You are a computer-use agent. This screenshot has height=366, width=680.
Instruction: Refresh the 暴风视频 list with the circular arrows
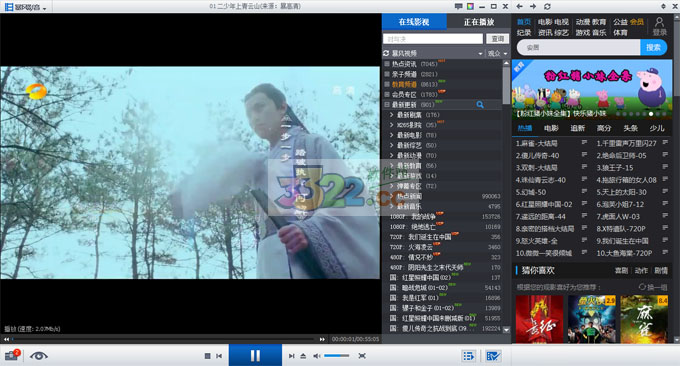[386, 53]
